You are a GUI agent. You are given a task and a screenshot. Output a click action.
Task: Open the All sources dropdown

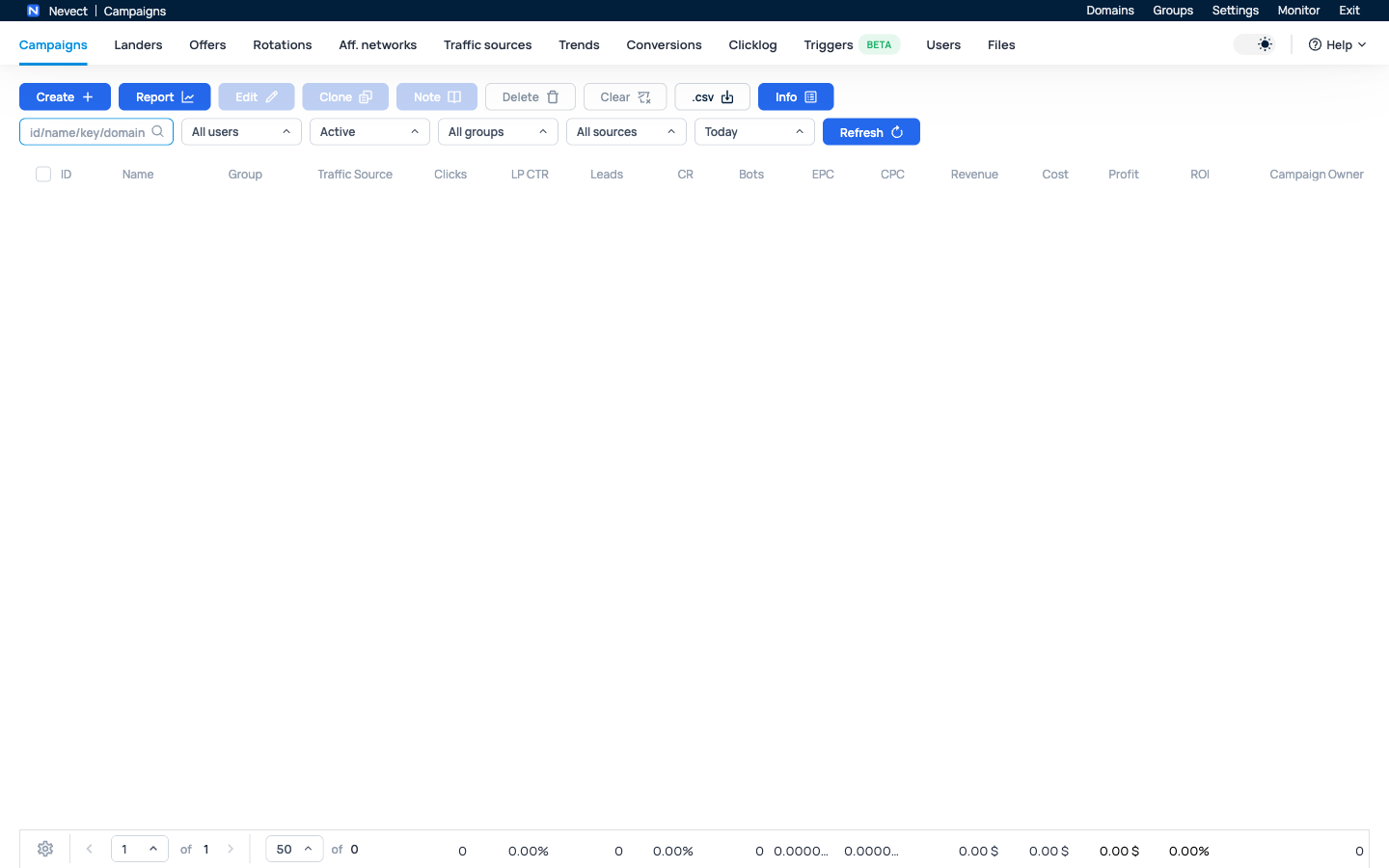click(626, 131)
